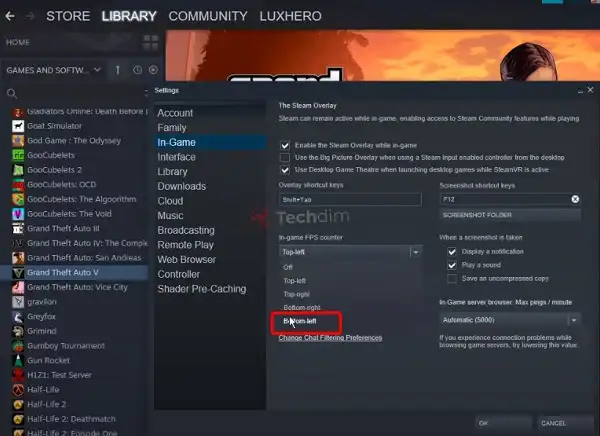This screenshot has width=600, height=436.
Task: Click the GooCubelets: The Void icon
Action: coord(18,214)
